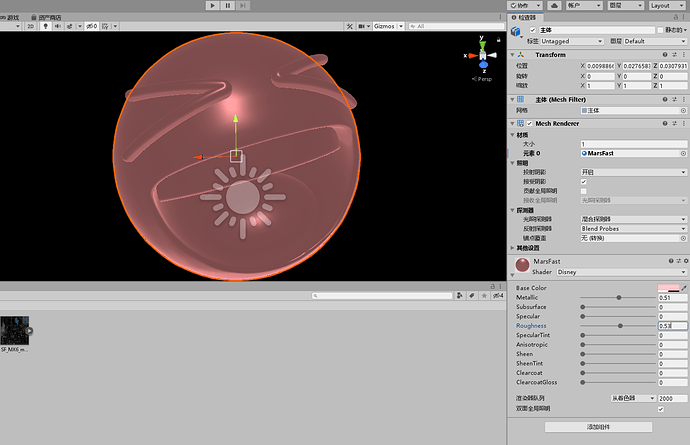Image resolution: width=690 pixels, height=445 pixels.
Task: Click the orientation gizmo X axis cone
Action: click(473, 55)
